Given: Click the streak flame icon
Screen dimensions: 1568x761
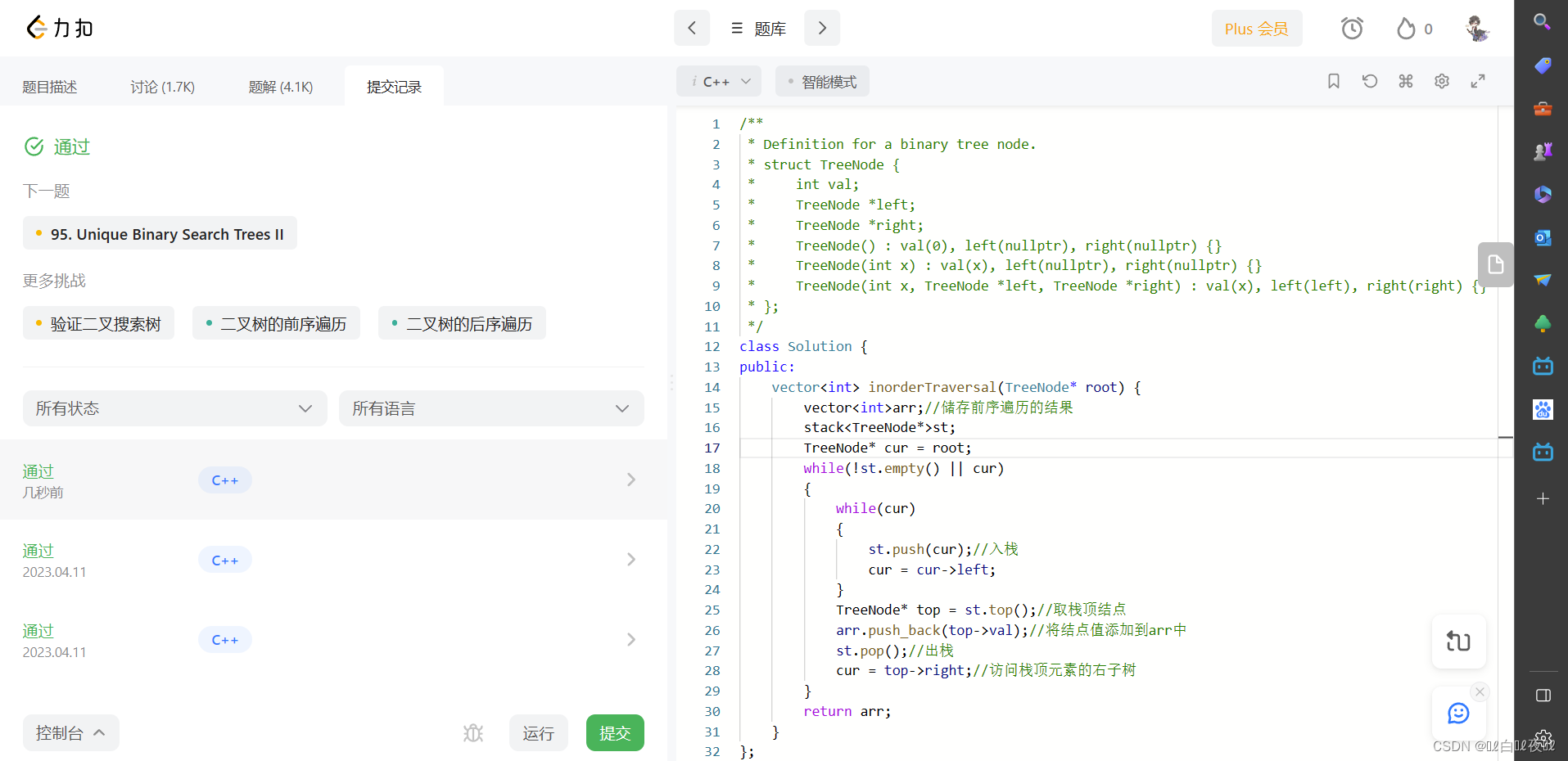Looking at the screenshot, I should click(1406, 29).
